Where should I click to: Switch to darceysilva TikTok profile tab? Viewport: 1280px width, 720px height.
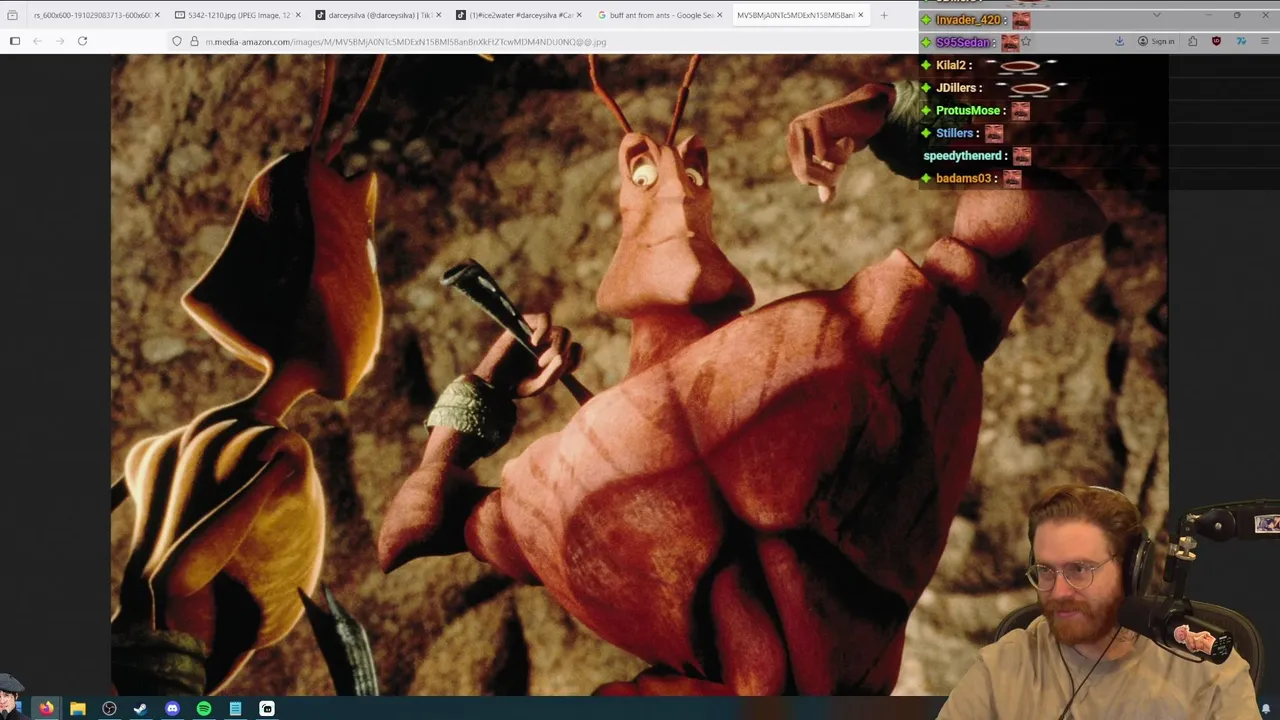click(379, 15)
